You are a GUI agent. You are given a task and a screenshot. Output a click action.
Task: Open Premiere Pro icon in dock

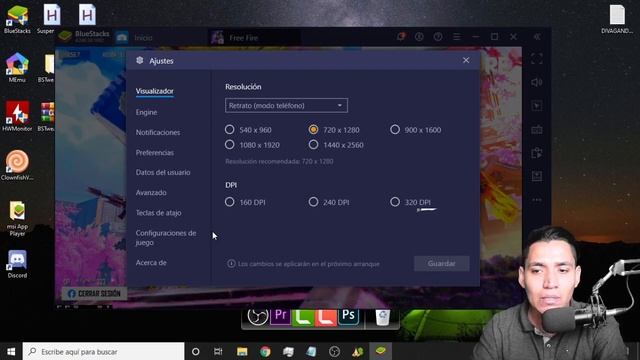280,316
